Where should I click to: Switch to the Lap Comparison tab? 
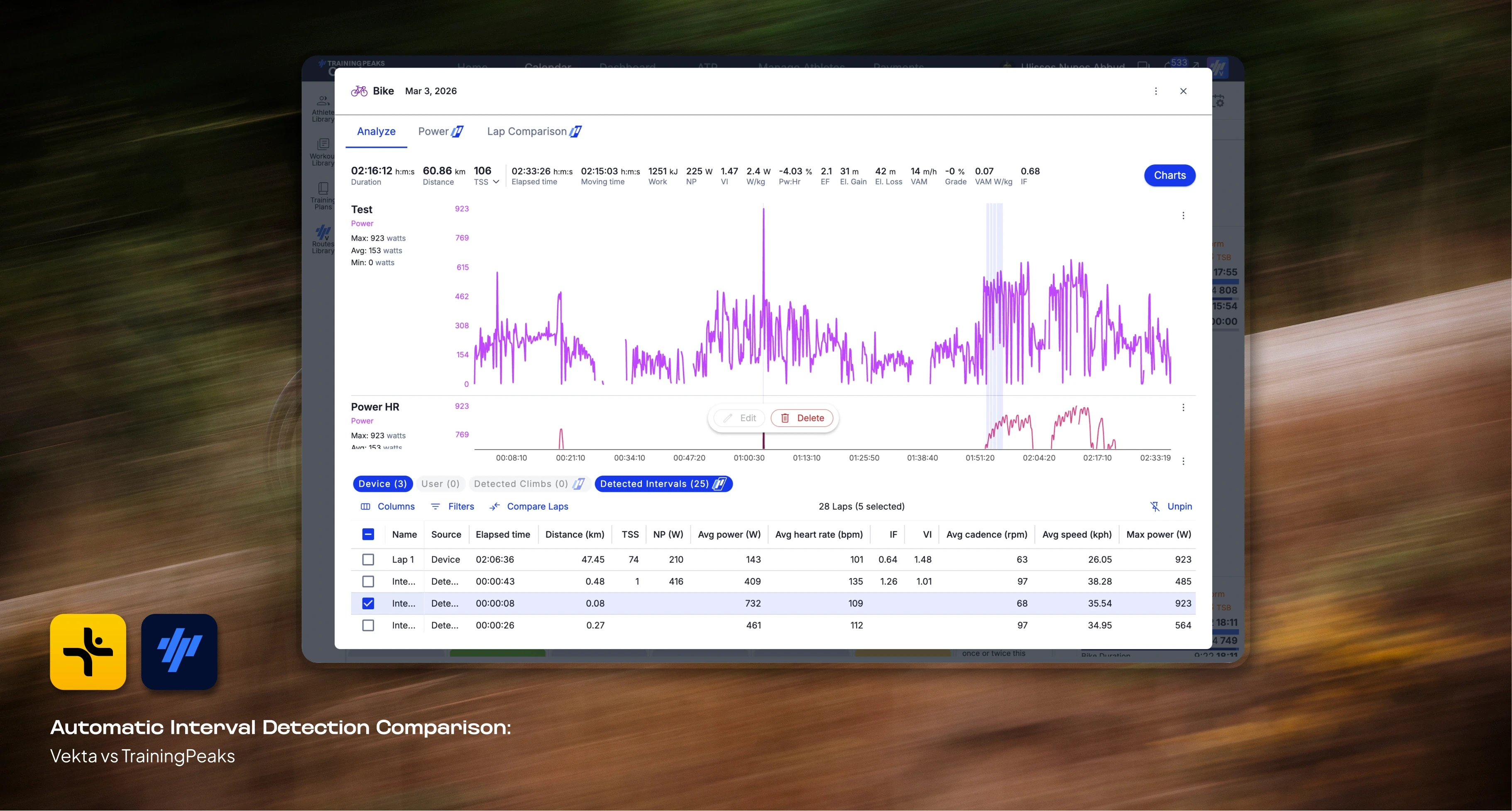[x=526, y=132]
